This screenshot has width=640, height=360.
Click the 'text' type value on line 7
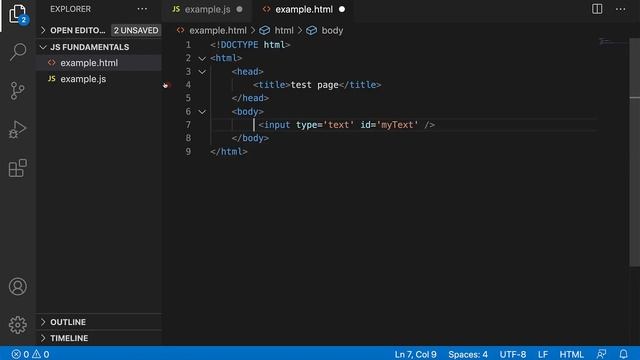[338, 125]
